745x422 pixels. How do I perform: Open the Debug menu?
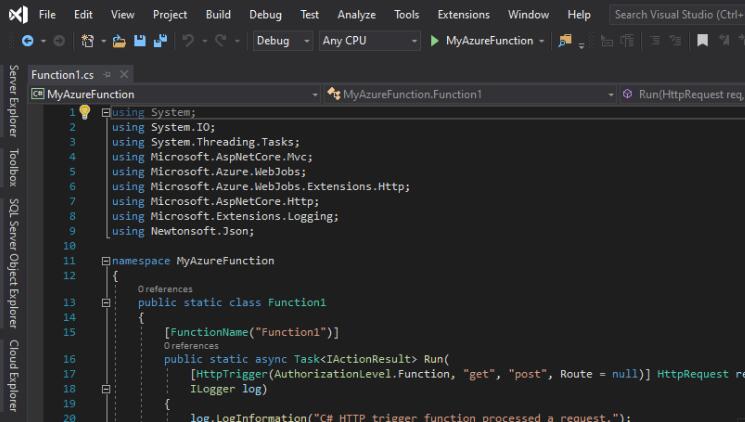[266, 15]
